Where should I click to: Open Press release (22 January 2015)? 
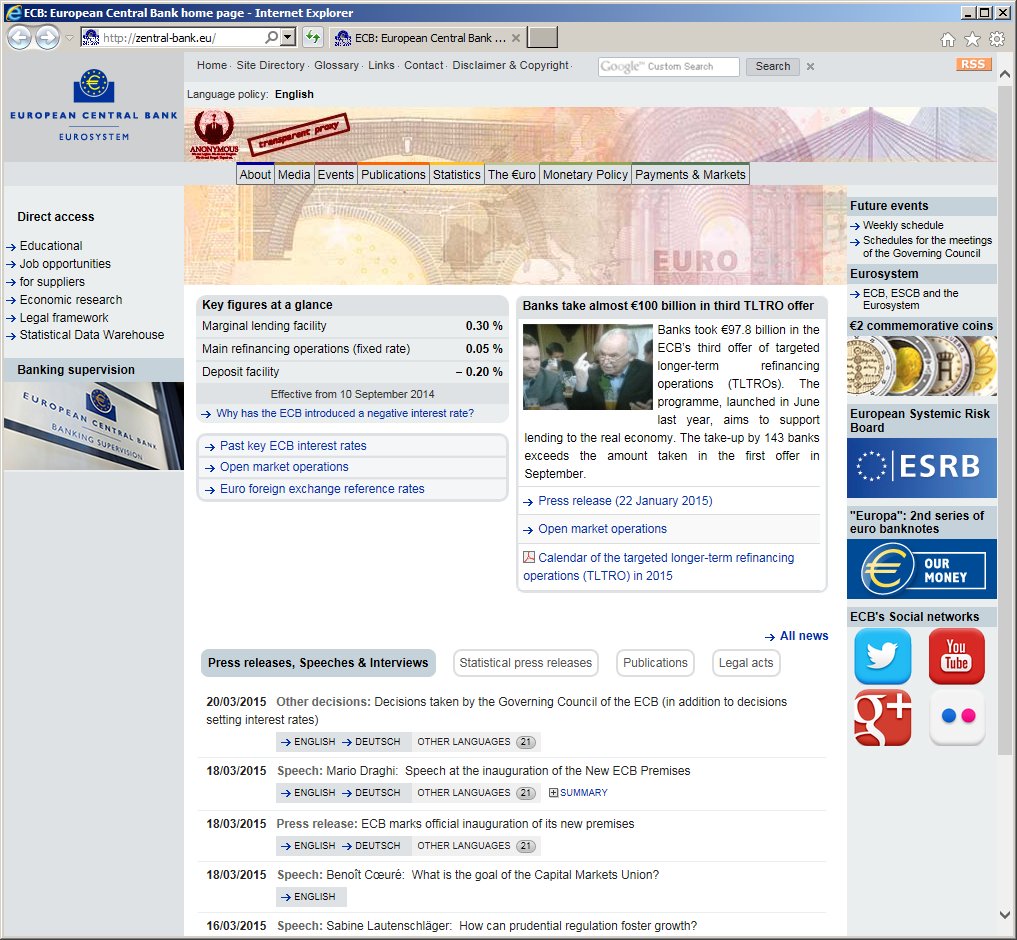[x=625, y=501]
